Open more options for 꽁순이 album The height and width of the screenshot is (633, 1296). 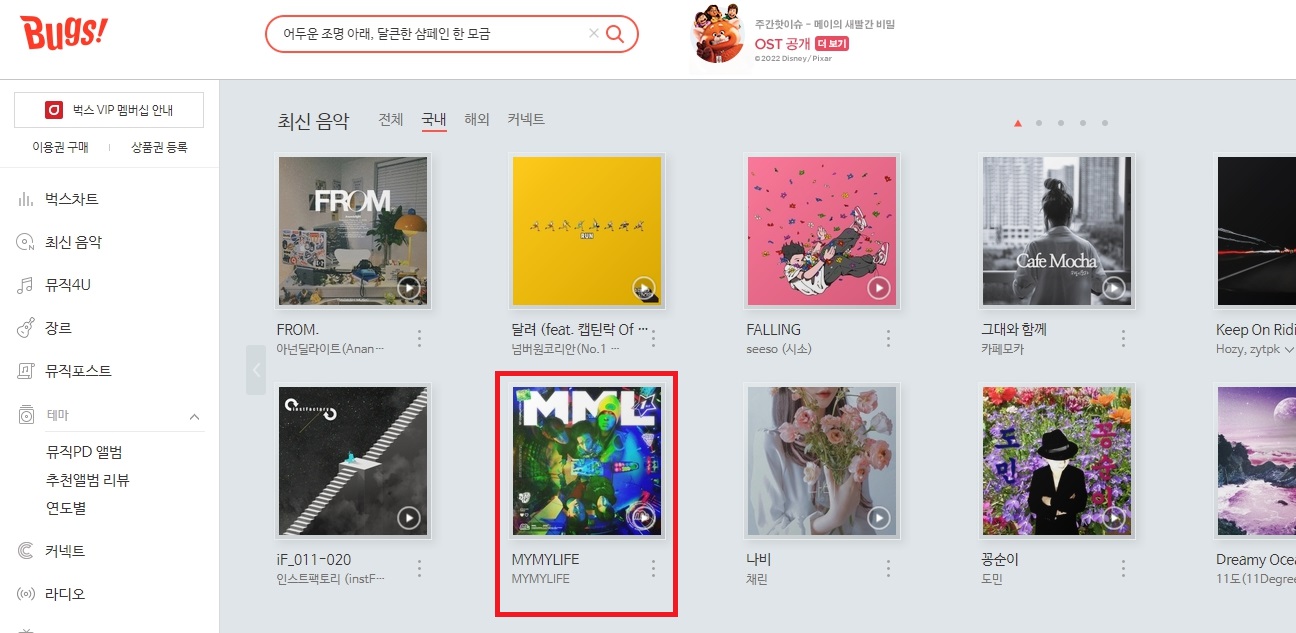coord(1123,568)
